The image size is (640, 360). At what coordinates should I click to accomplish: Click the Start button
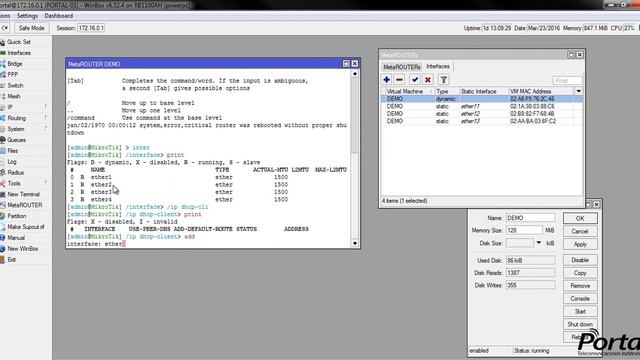[580, 311]
